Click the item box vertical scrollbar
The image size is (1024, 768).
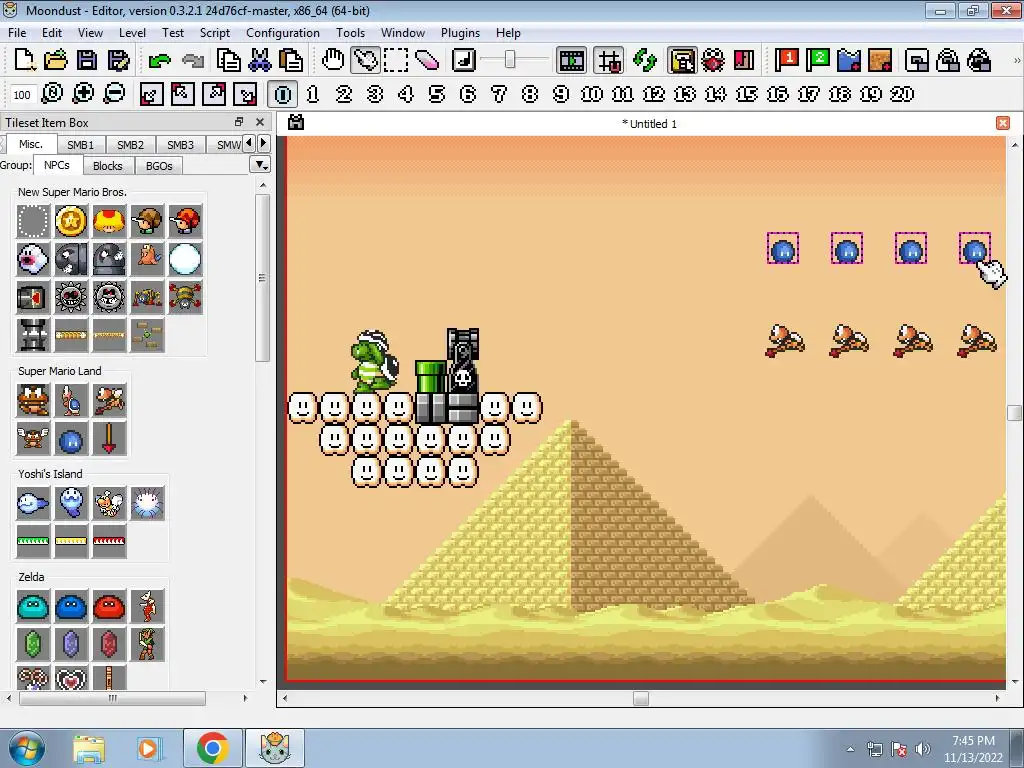pyautogui.click(x=263, y=278)
